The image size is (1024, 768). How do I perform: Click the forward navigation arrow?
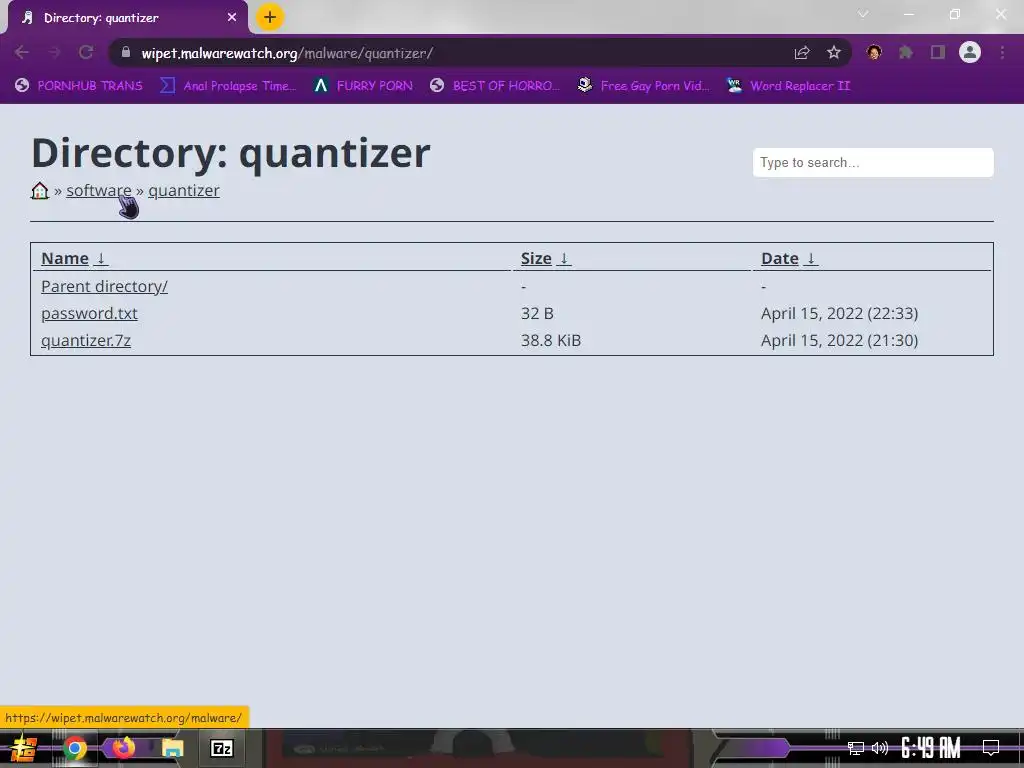point(54,53)
